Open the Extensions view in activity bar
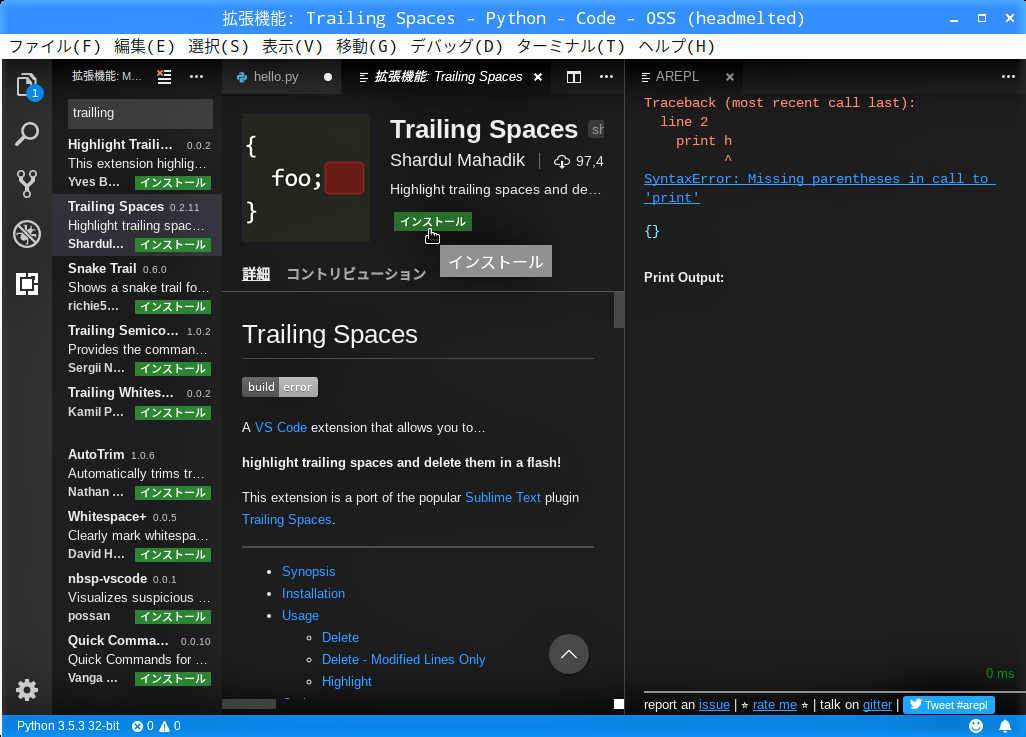Viewport: 1026px width, 737px height. coord(27,283)
